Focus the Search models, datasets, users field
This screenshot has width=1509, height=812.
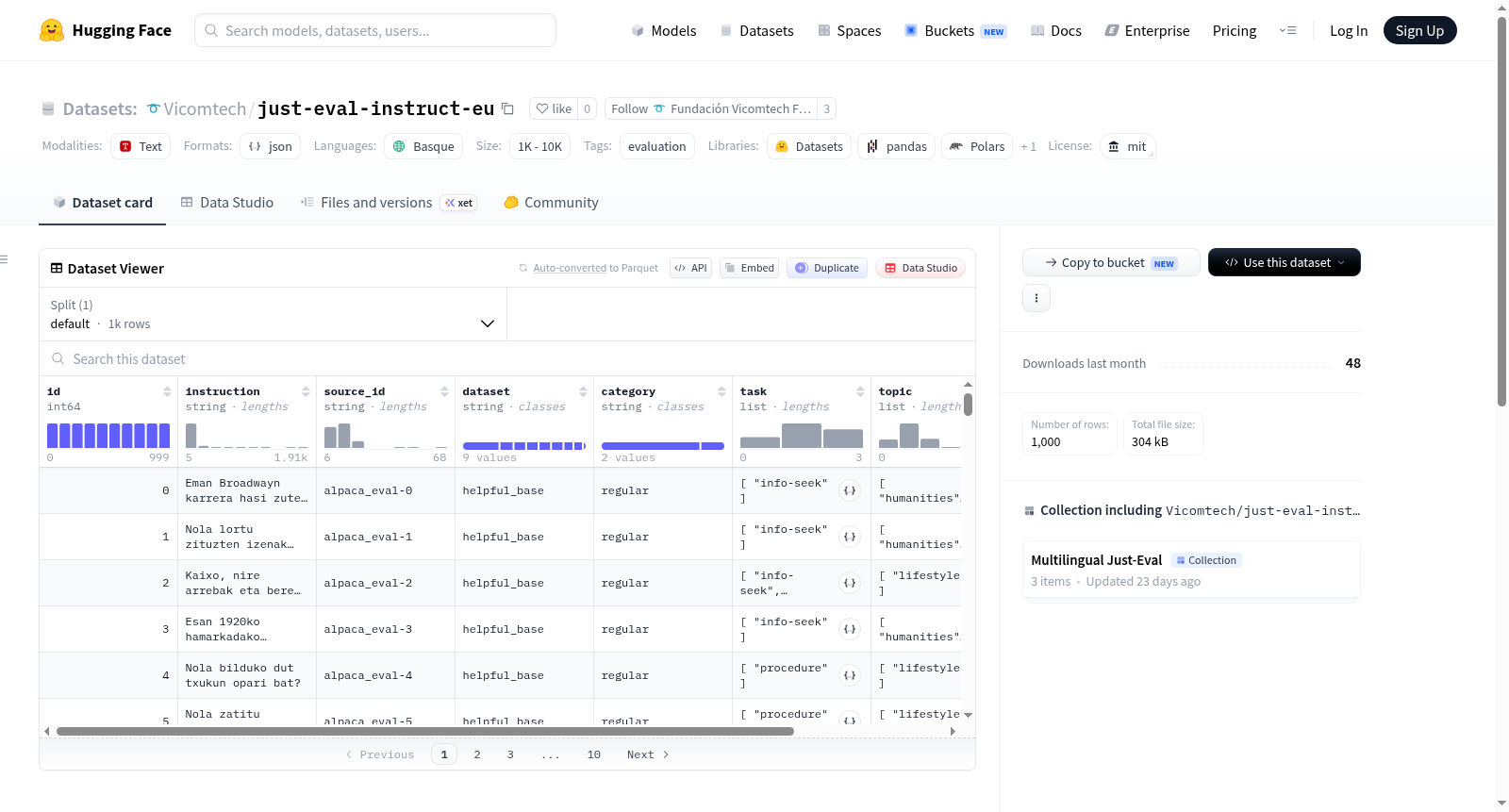tap(375, 30)
